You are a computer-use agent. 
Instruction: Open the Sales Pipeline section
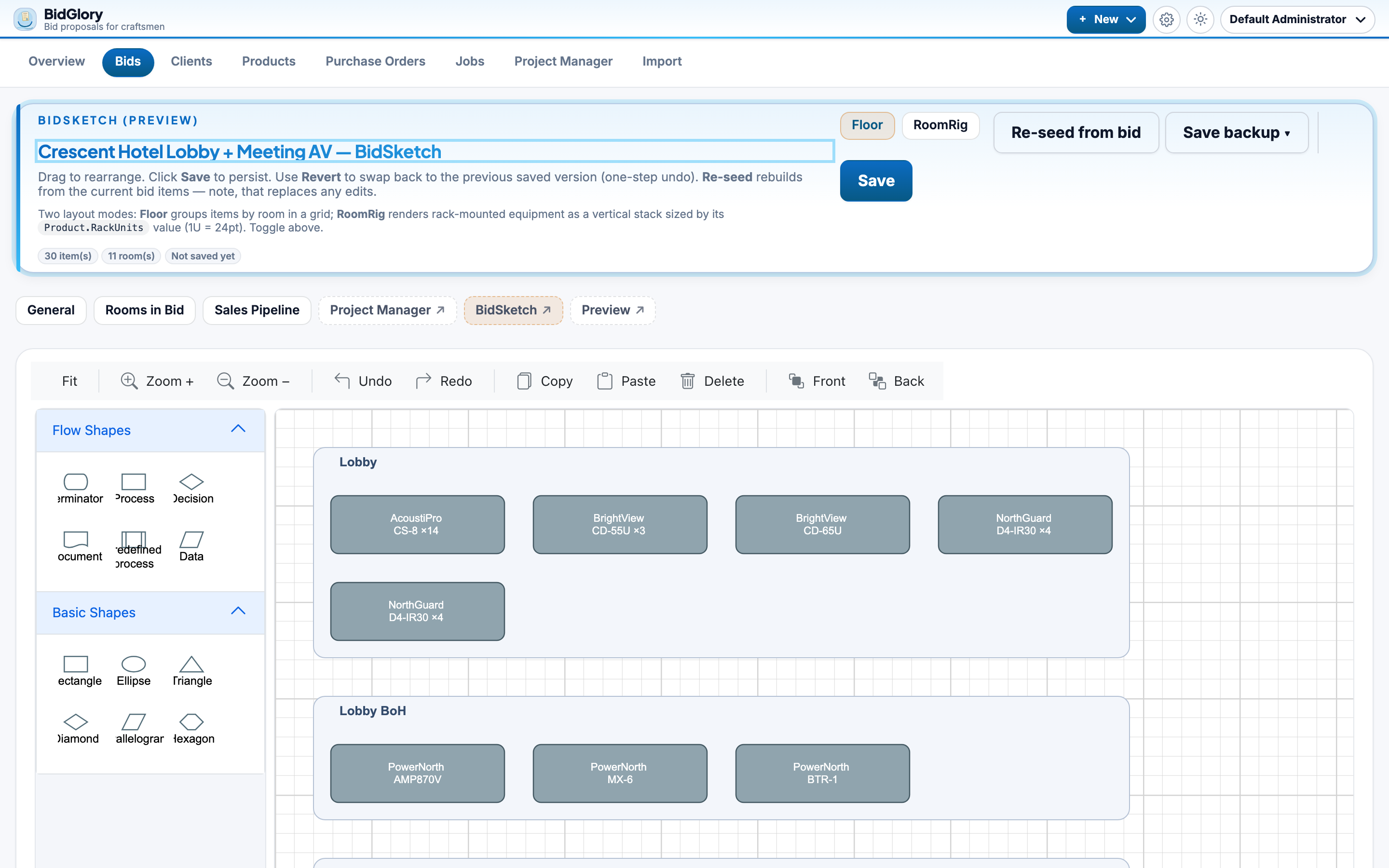pos(257,311)
